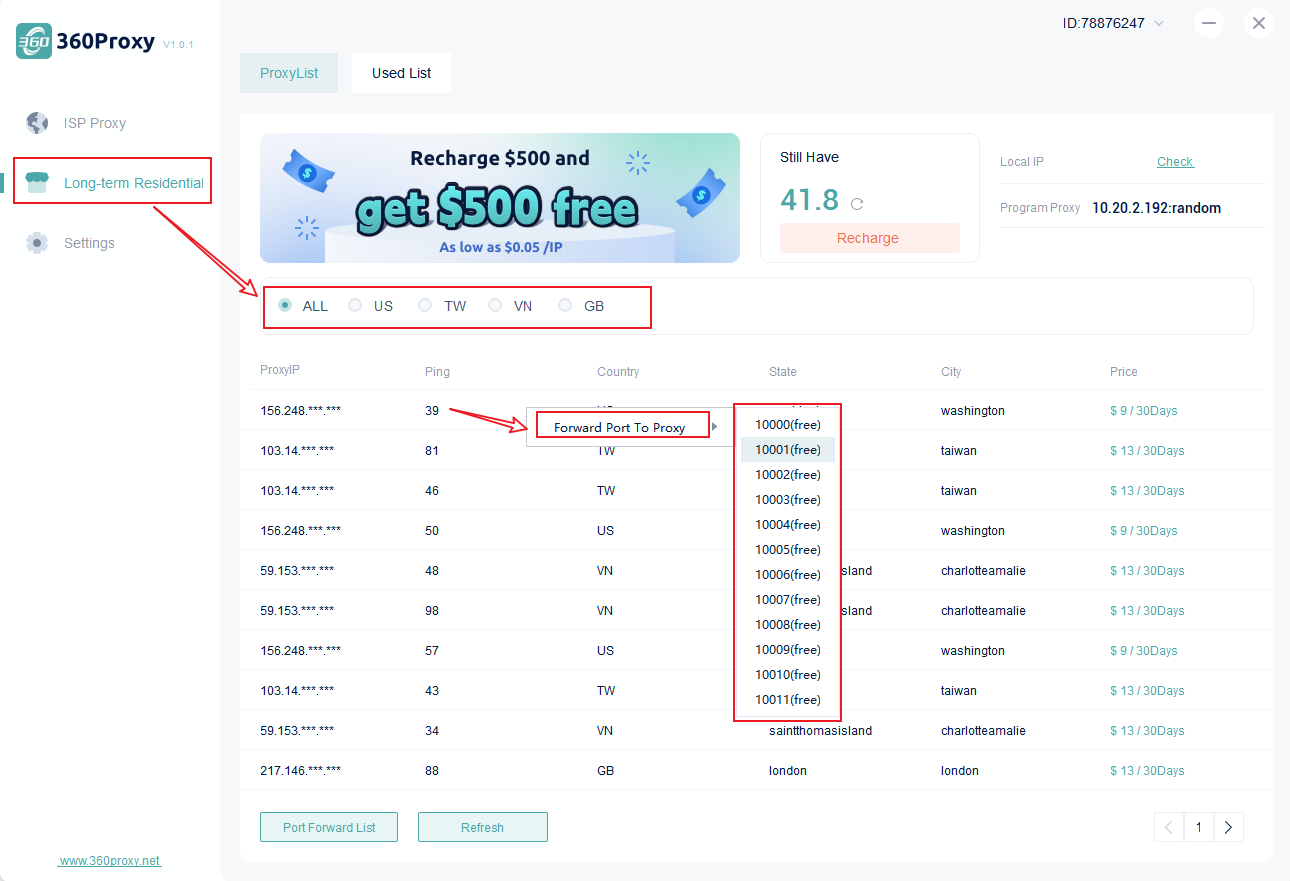Select the TW country filter
The width and height of the screenshot is (1290, 881).
(425, 306)
